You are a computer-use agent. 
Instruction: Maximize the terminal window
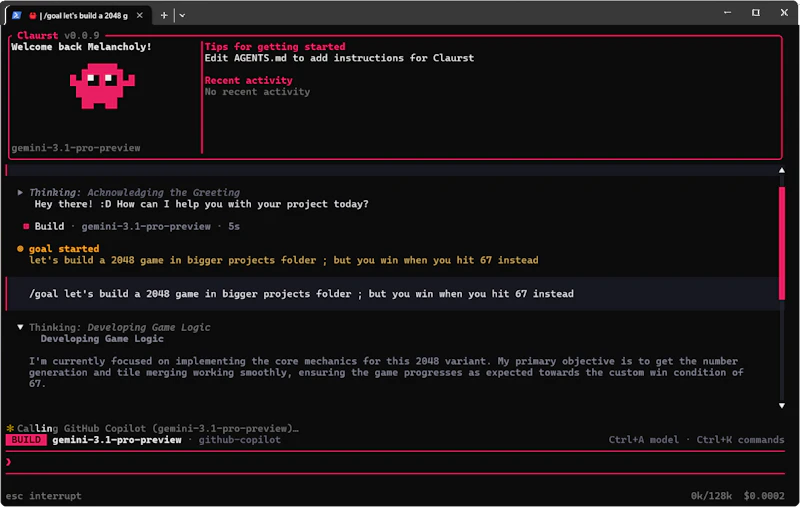coord(756,12)
